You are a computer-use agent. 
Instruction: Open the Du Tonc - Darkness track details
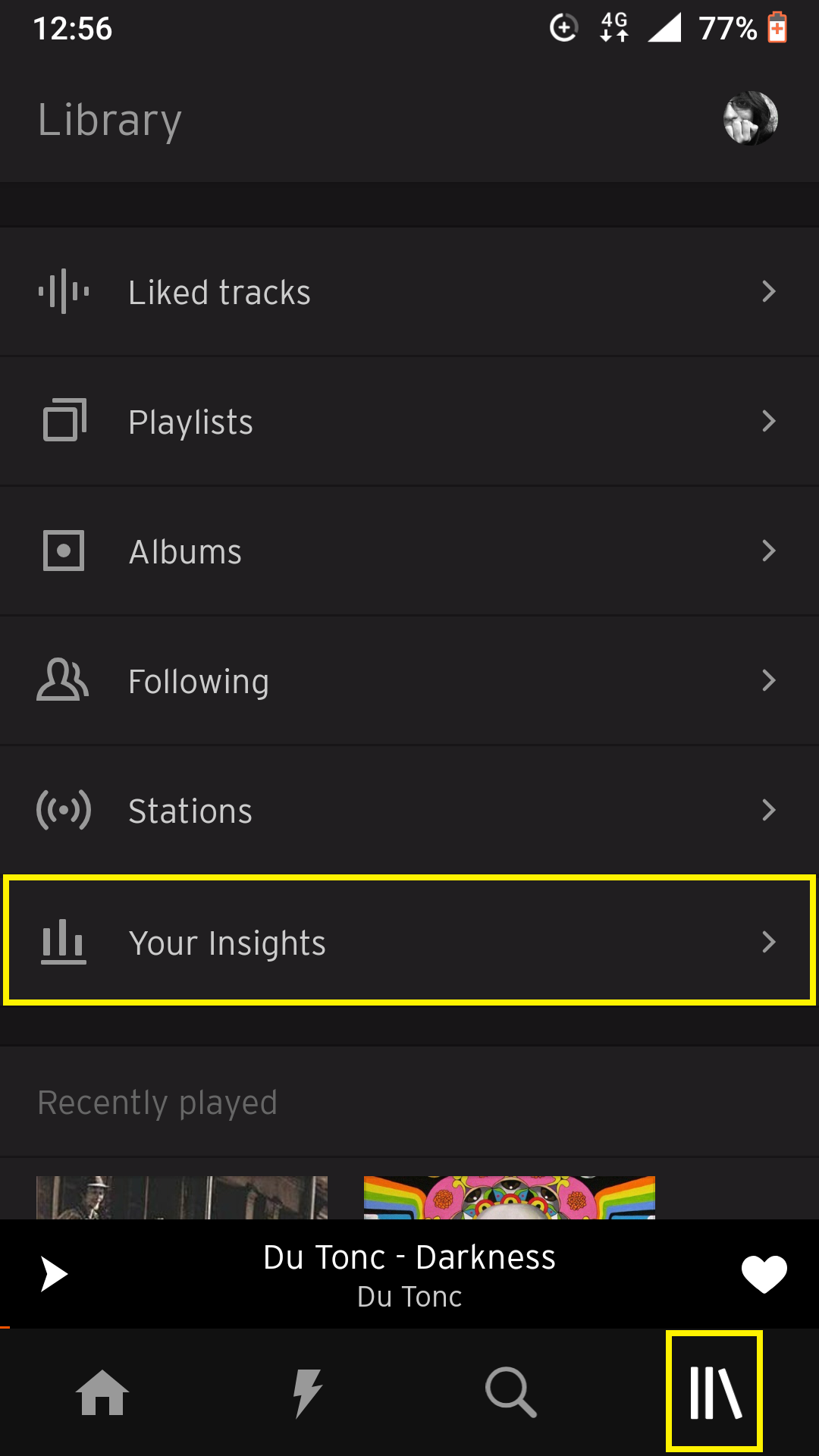click(409, 1274)
